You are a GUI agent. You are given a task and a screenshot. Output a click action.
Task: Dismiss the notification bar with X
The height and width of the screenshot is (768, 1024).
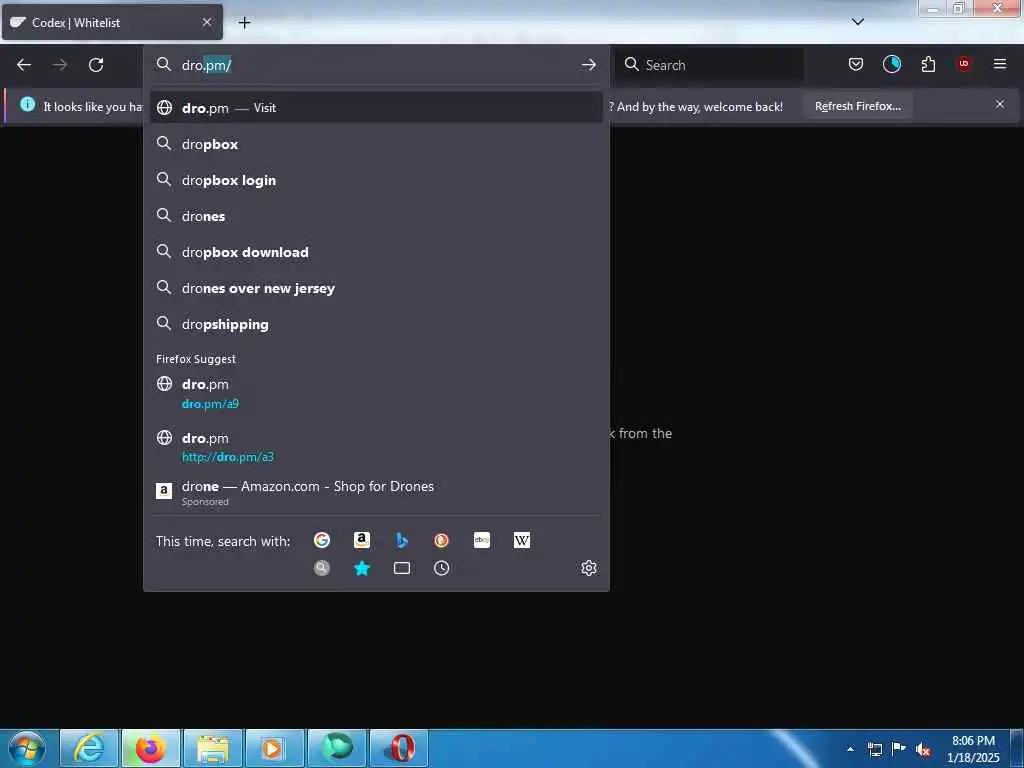tap(1000, 104)
